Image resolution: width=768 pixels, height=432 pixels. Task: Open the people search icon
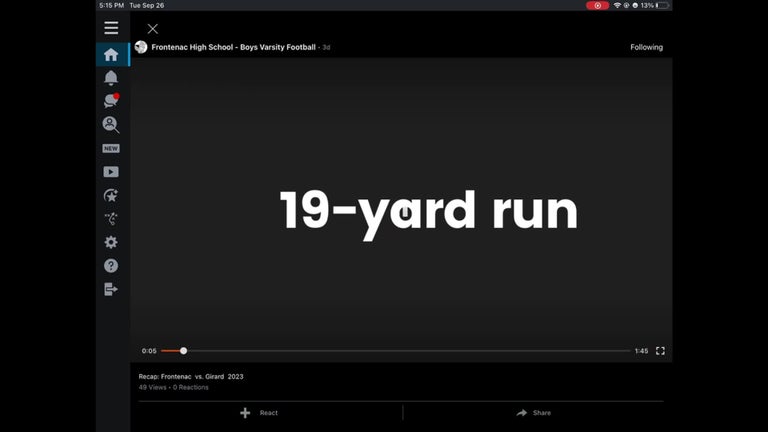111,124
